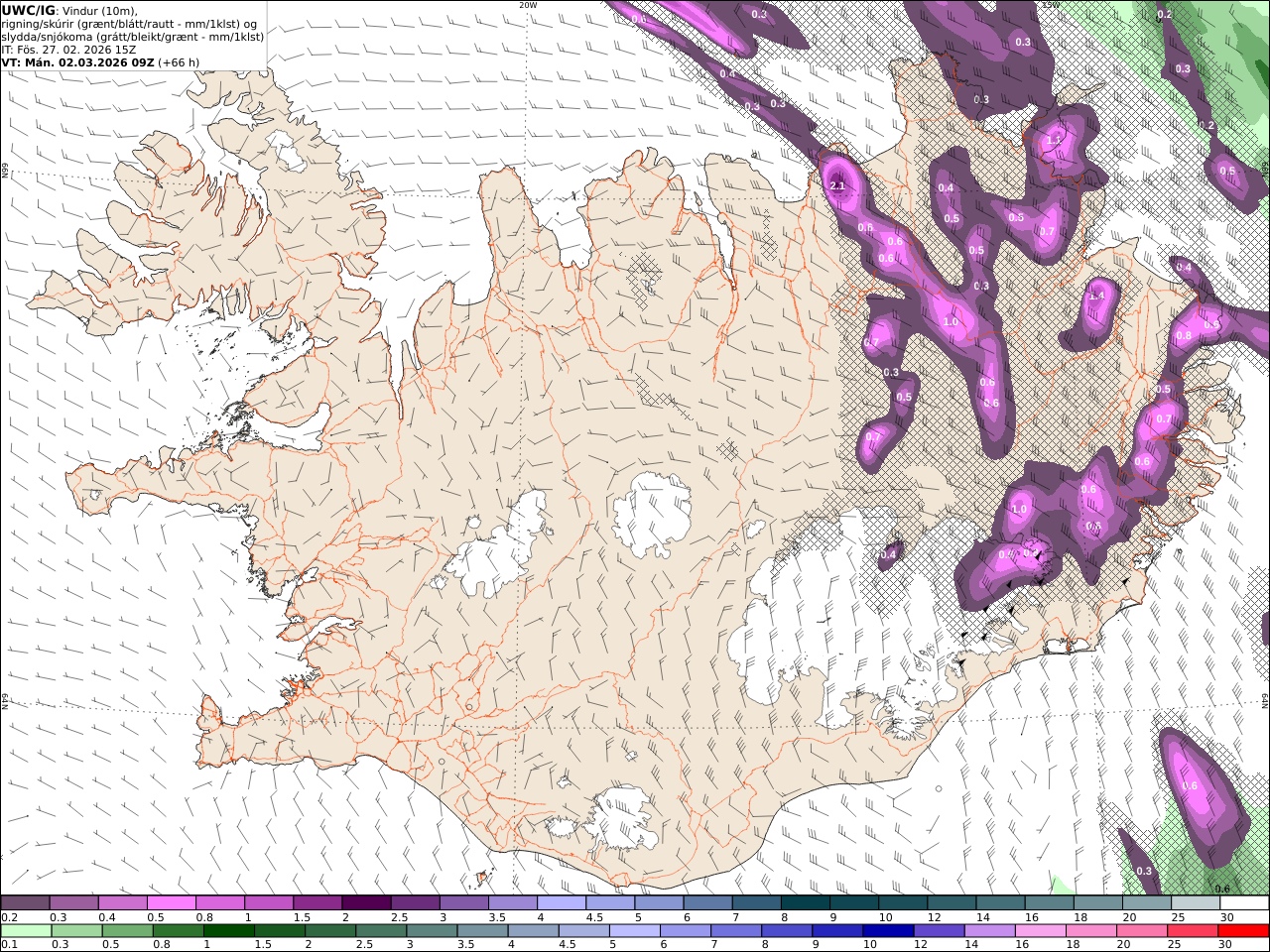Viewport: 1270px width, 952px height.
Task: Pick the lavender swatch at 14 in the bottom legend
Action: click(989, 931)
